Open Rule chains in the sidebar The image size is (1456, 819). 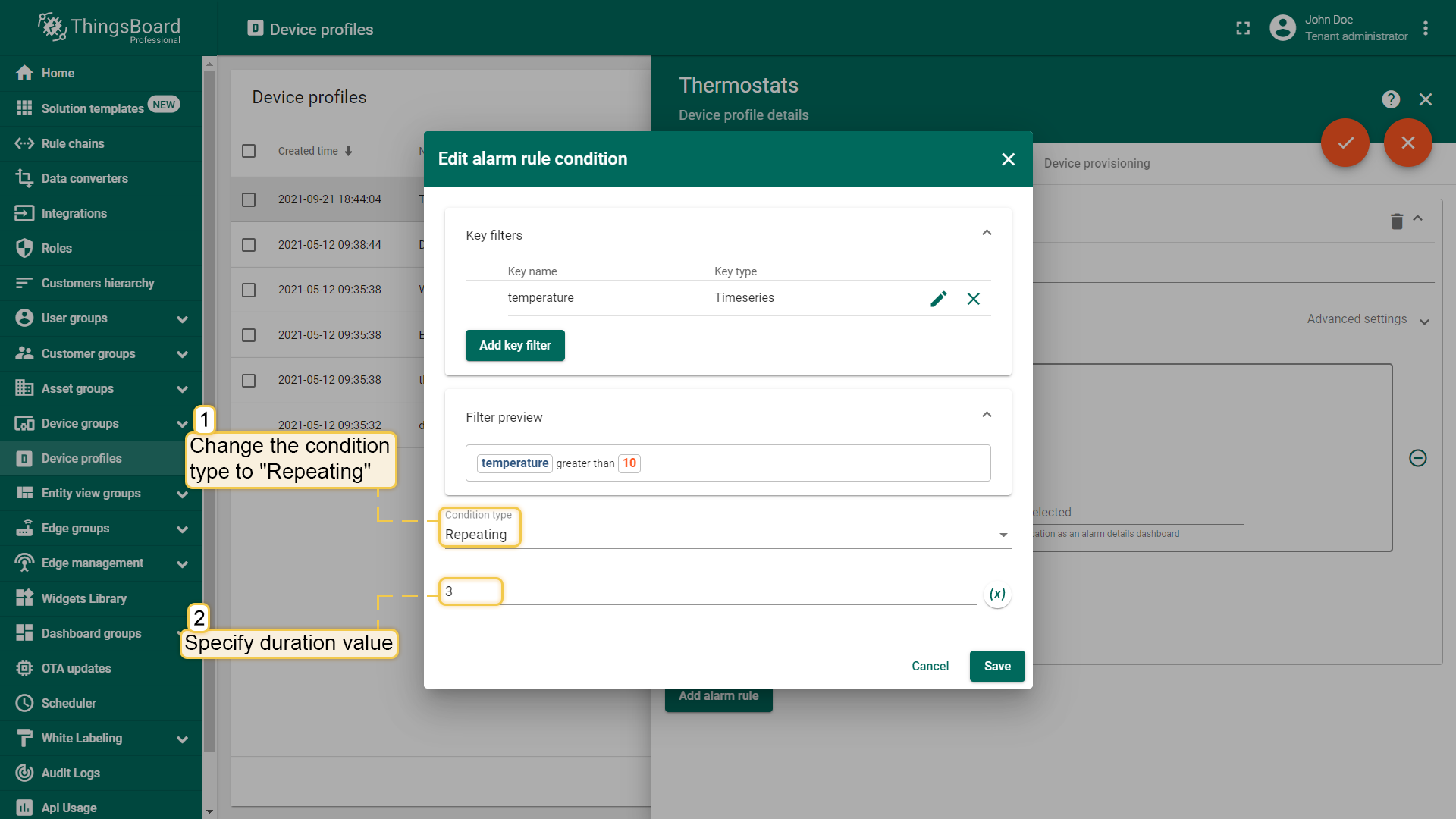point(73,143)
